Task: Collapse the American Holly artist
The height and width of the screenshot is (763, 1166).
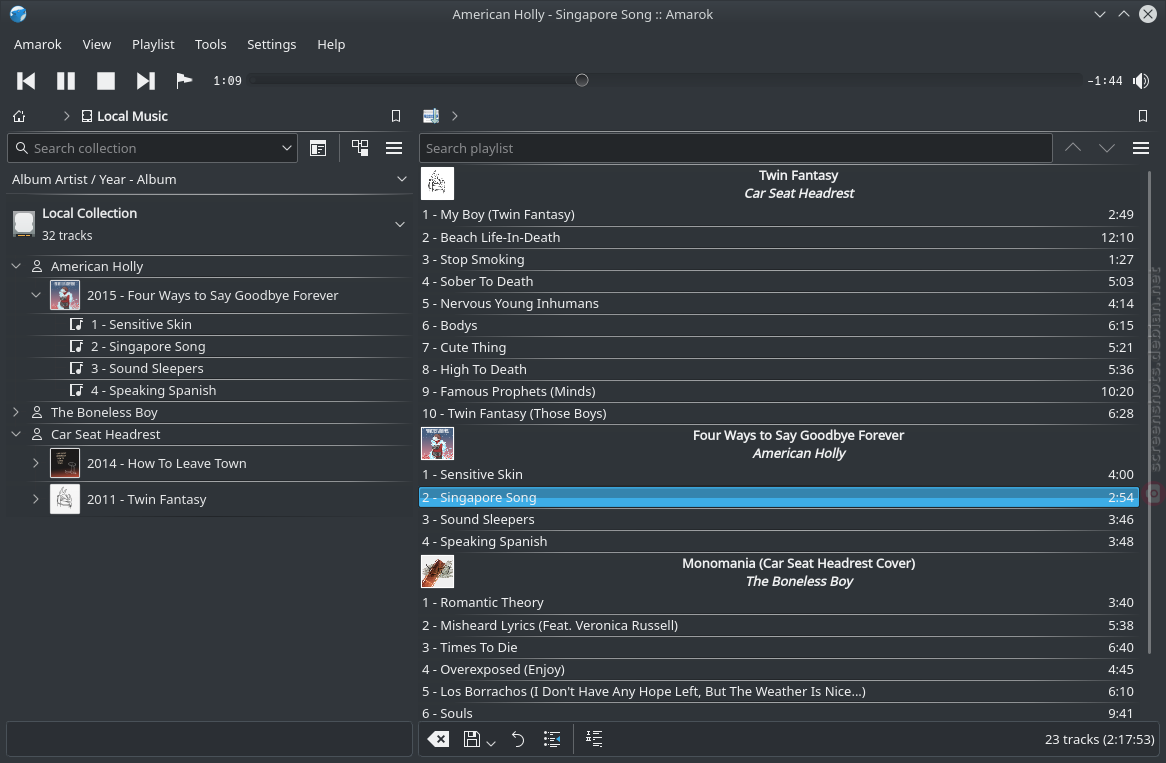Action: pos(16,266)
